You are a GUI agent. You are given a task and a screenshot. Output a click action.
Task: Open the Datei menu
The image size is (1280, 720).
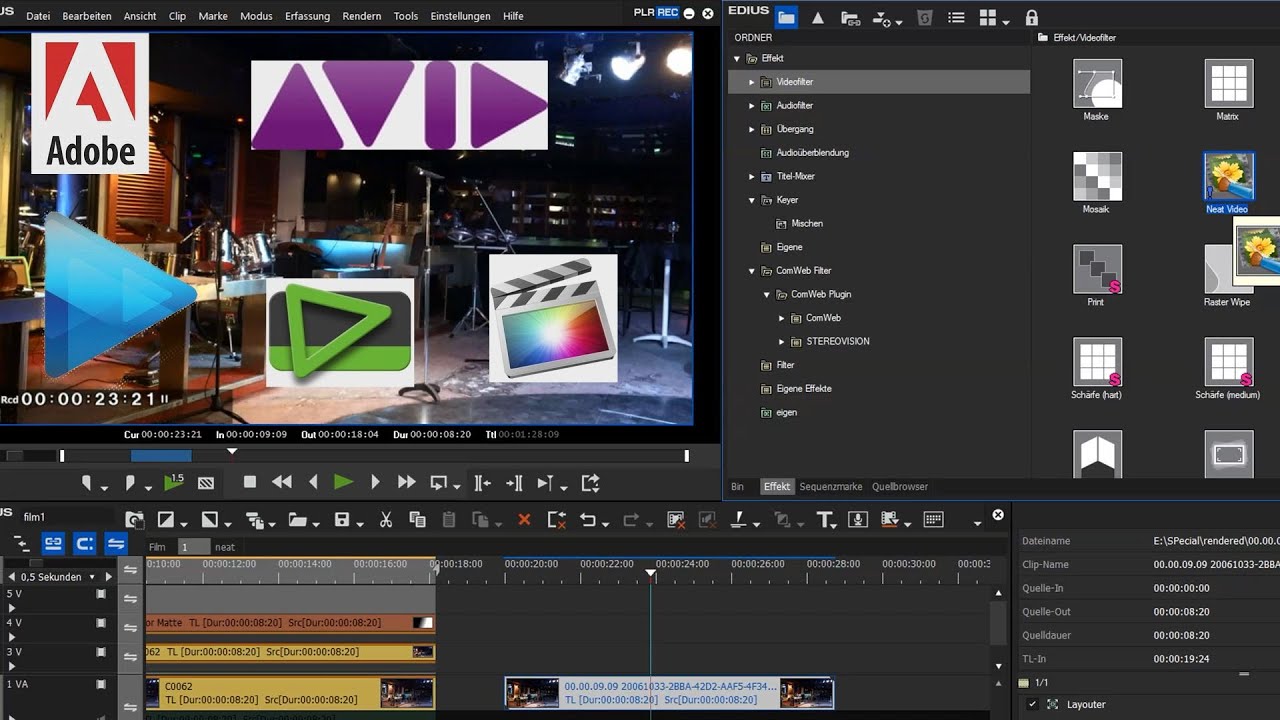tap(38, 16)
